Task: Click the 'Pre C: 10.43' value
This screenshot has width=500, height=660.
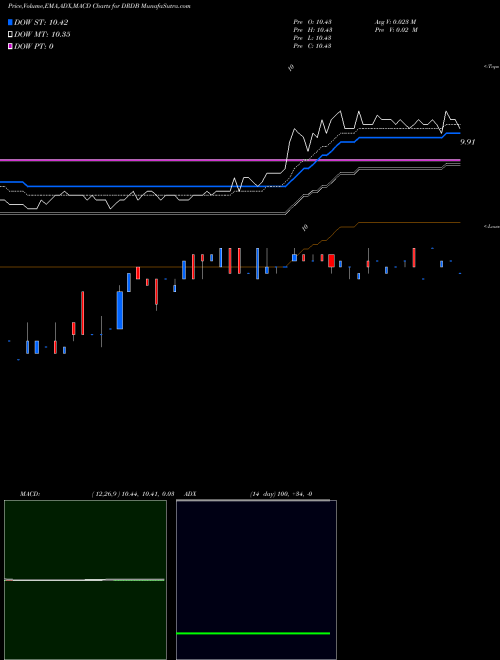Action: pos(313,46)
